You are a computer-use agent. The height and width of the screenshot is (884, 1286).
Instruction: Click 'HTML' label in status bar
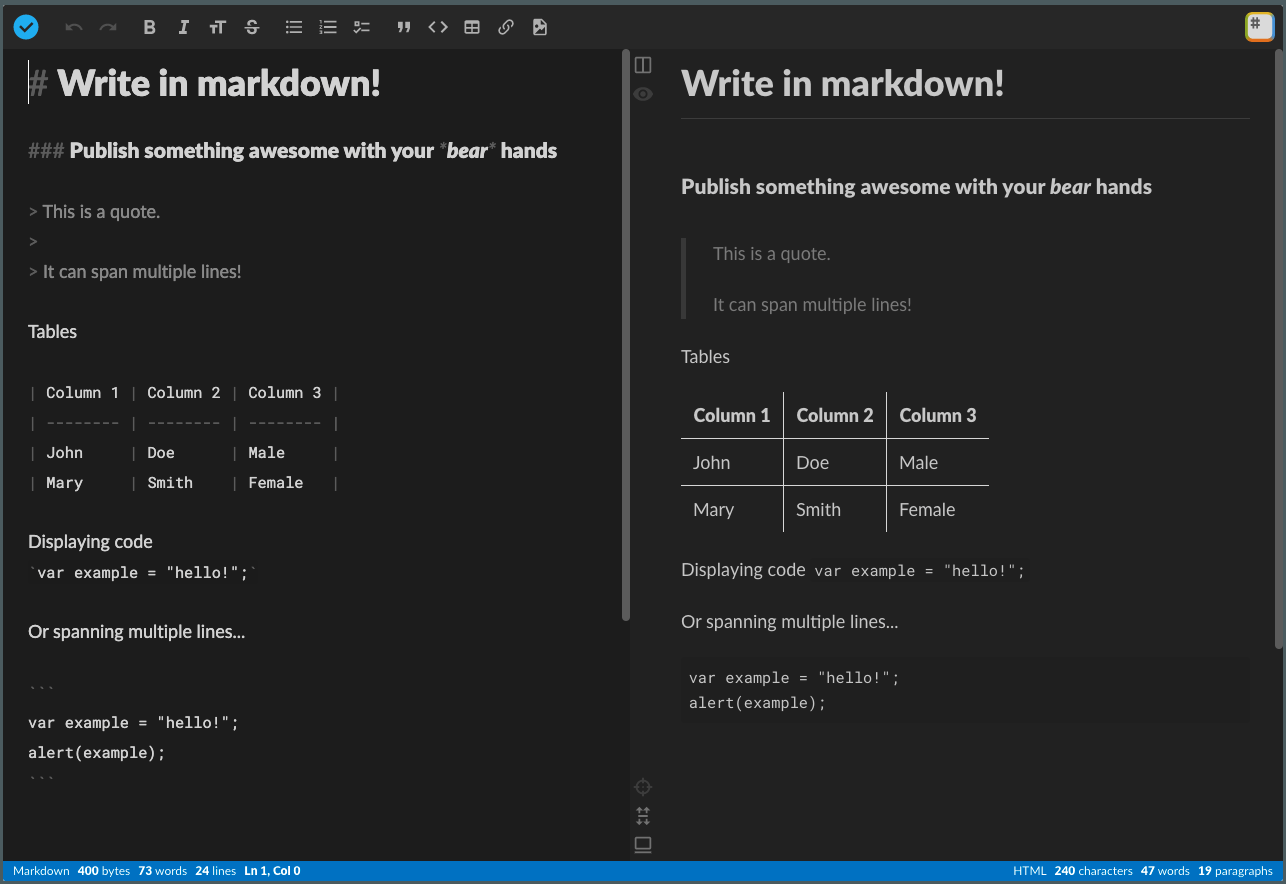tap(1029, 871)
